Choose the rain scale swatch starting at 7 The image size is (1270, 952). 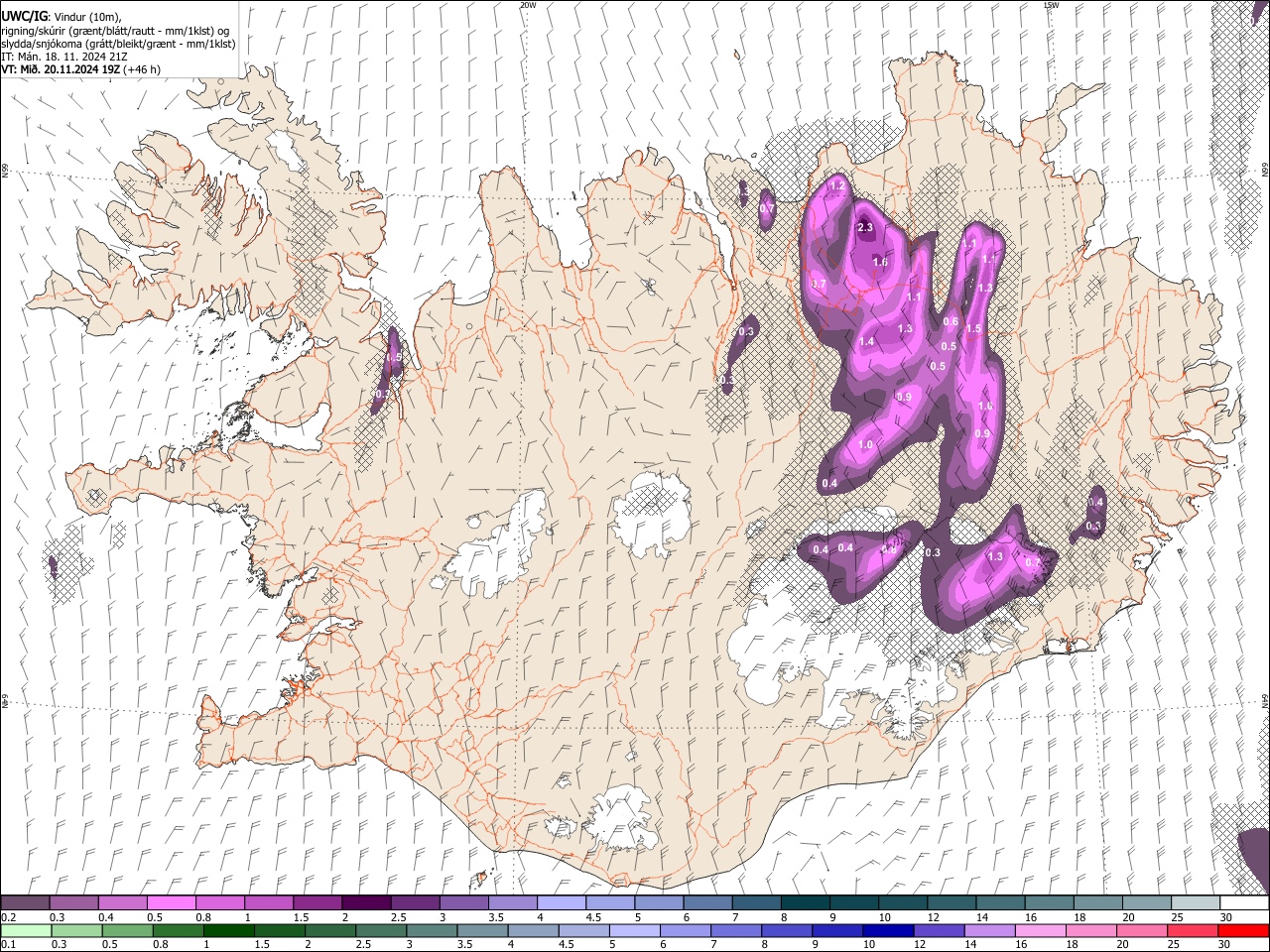(736, 930)
